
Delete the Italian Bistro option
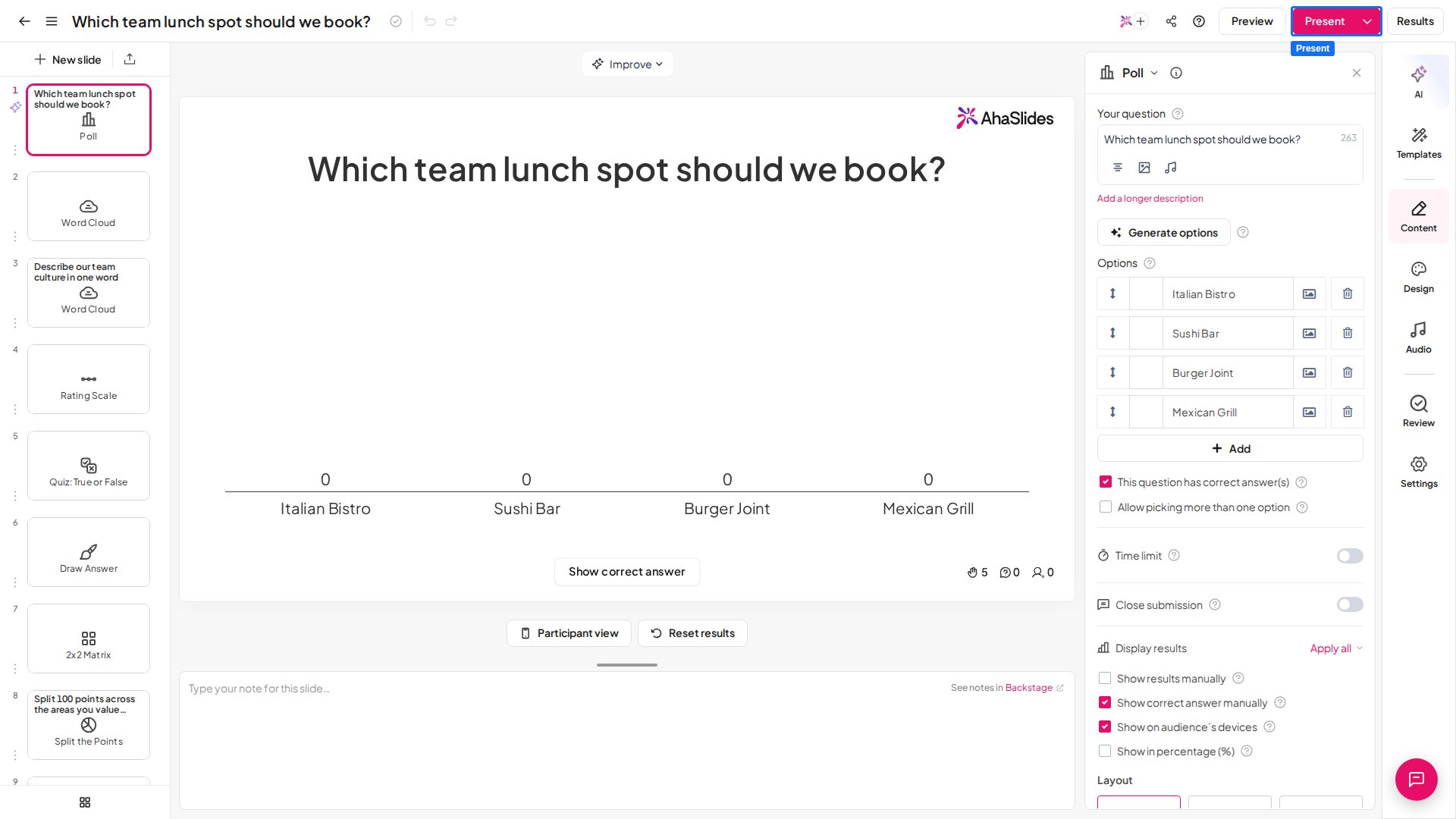1348,293
